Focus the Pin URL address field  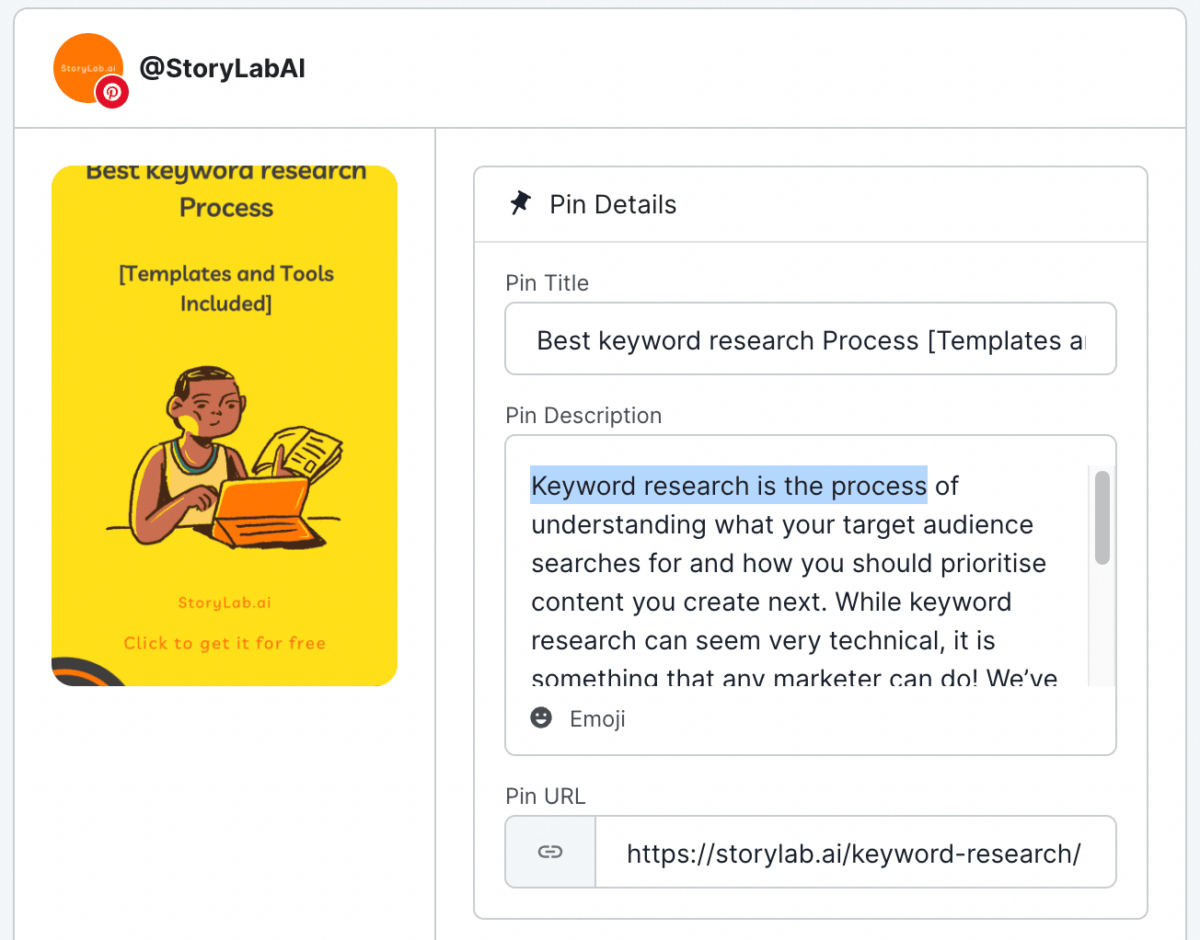click(x=854, y=853)
